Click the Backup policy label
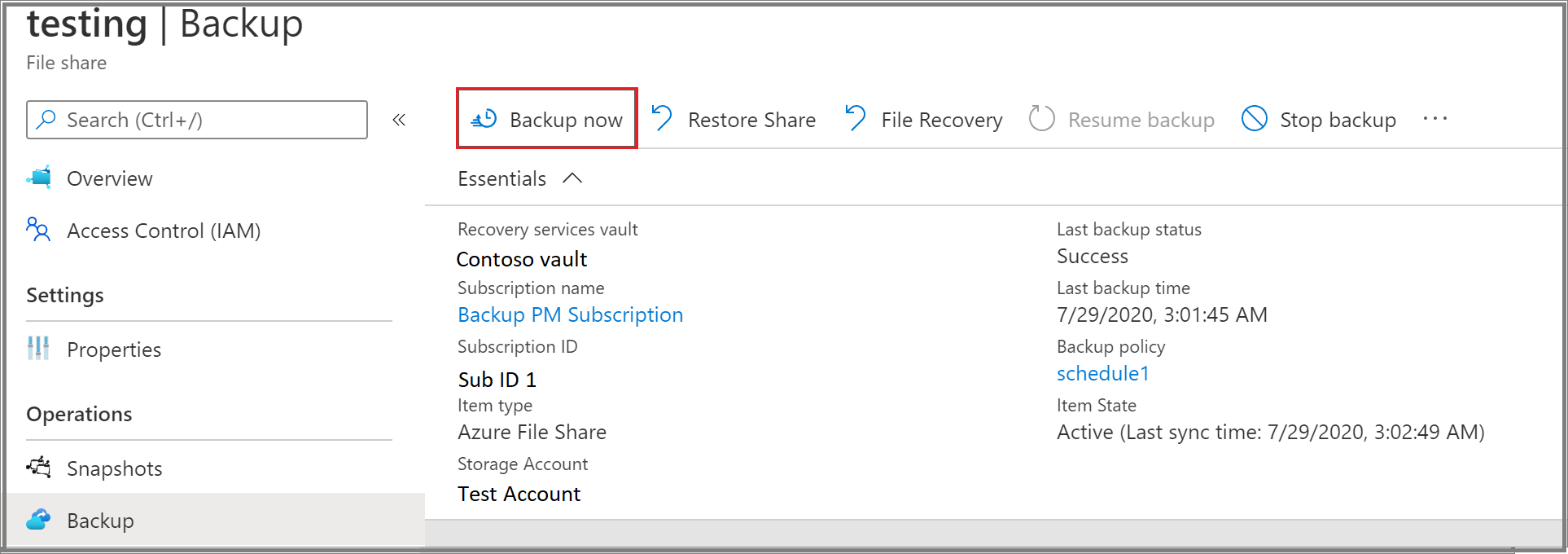Screen dimensions: 1568x554 [1110, 346]
